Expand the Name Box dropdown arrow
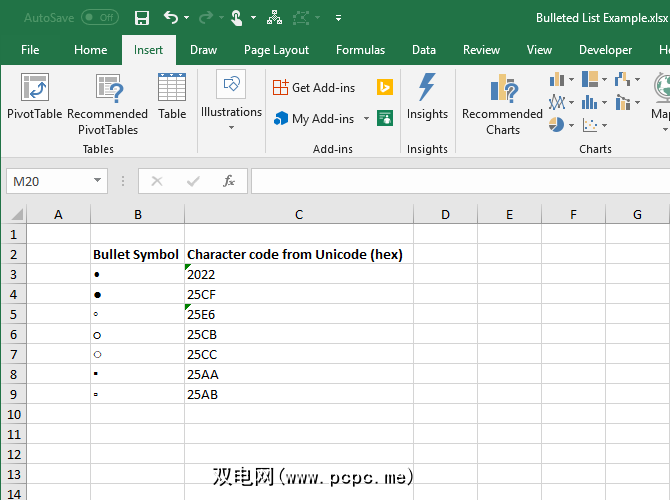 click(97, 181)
